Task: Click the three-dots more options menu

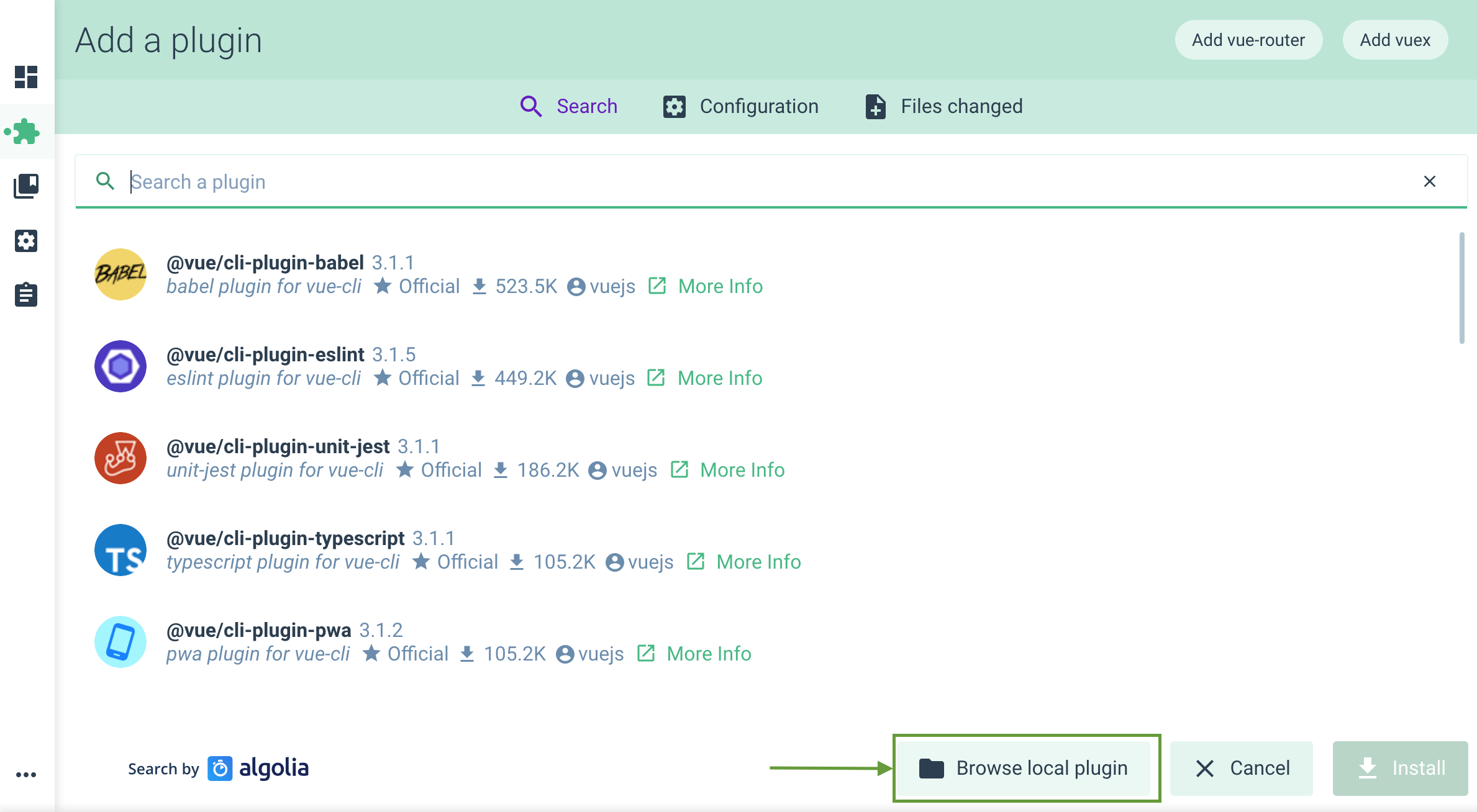Action: [x=26, y=775]
